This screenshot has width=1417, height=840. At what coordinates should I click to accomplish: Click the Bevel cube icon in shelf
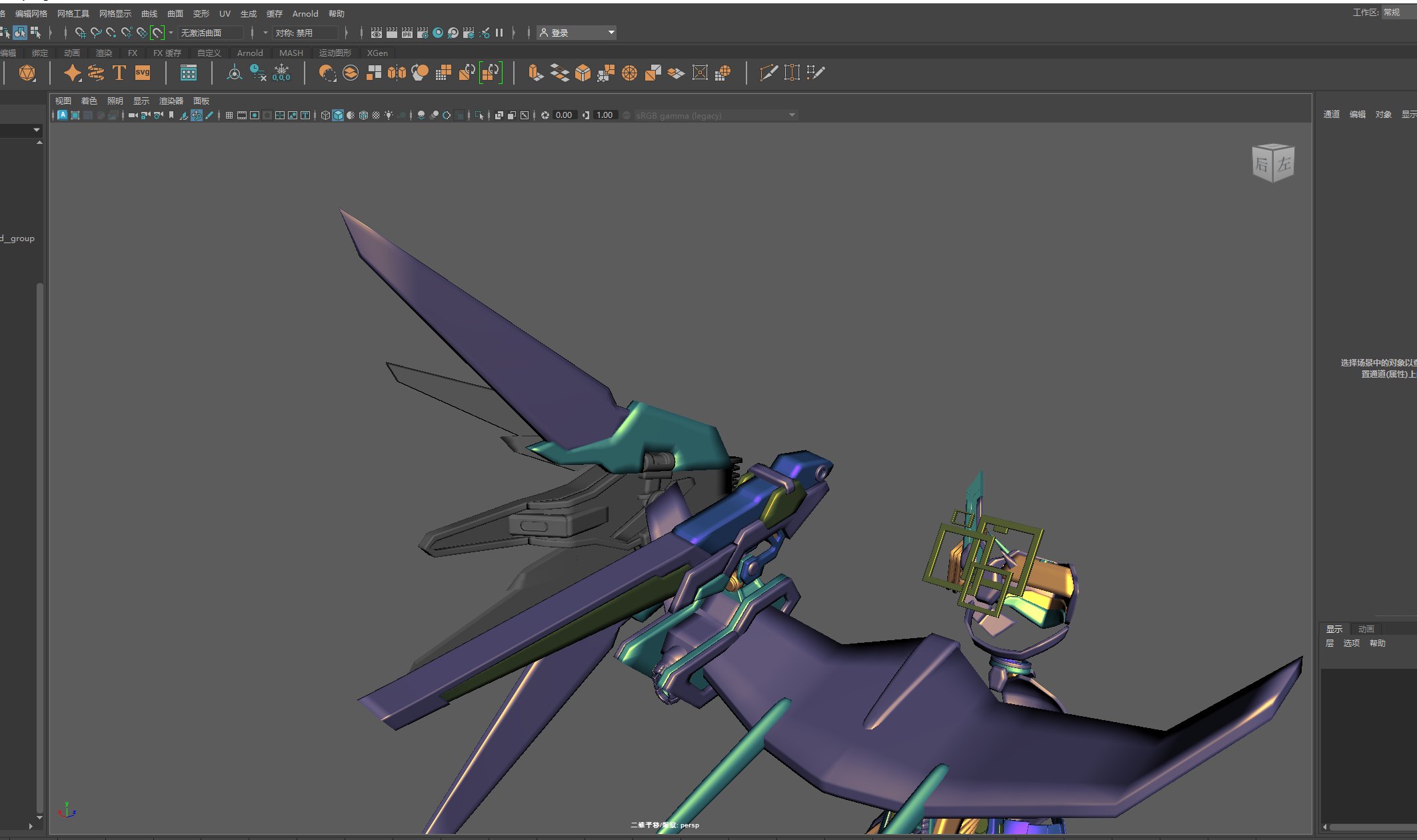coord(583,73)
